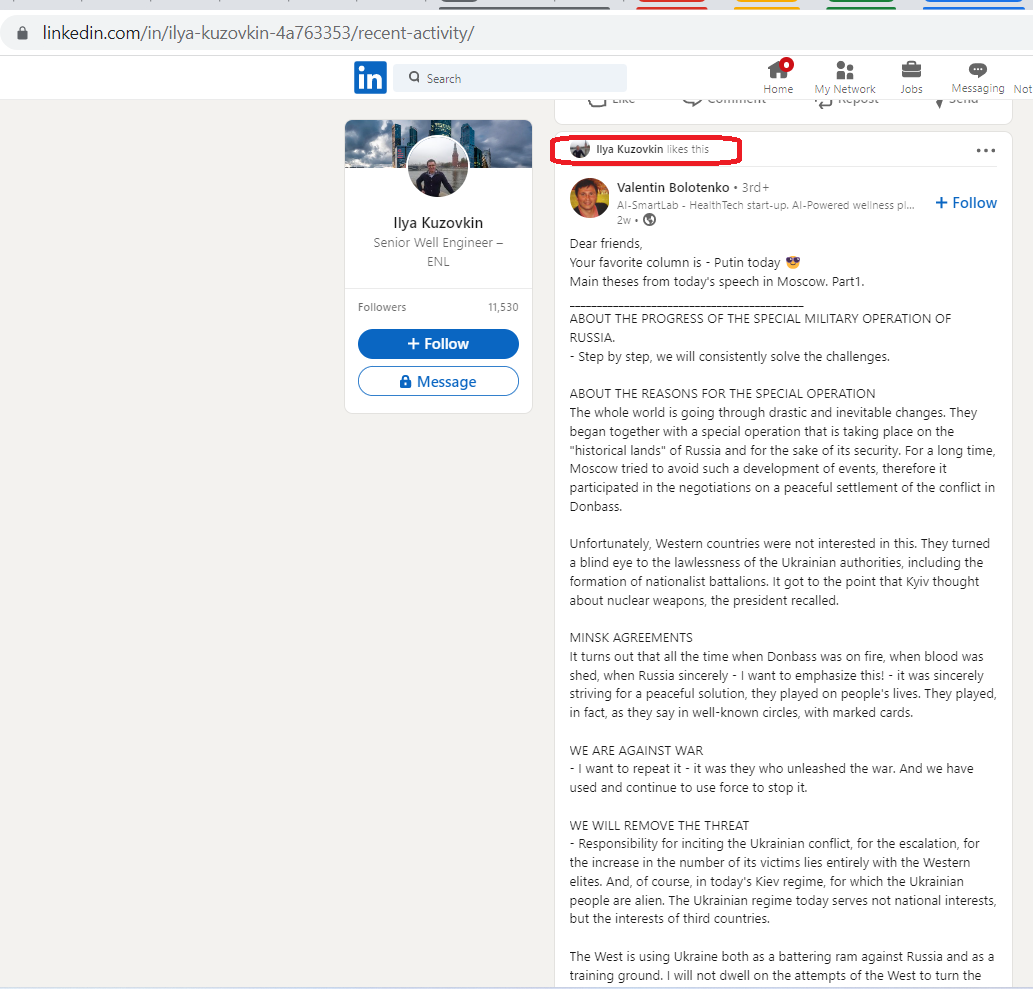Click the browser address bar URL

tap(258, 33)
